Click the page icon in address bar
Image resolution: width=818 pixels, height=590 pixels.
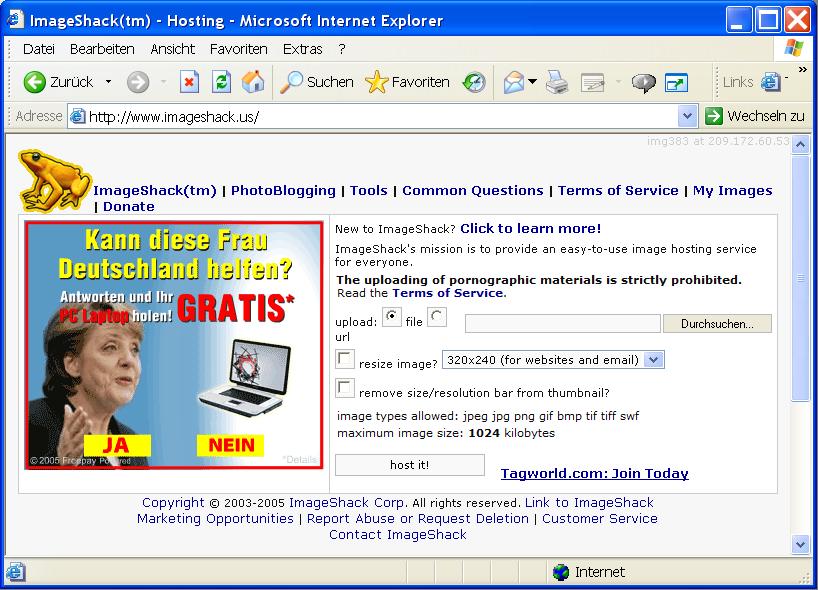pos(78,116)
